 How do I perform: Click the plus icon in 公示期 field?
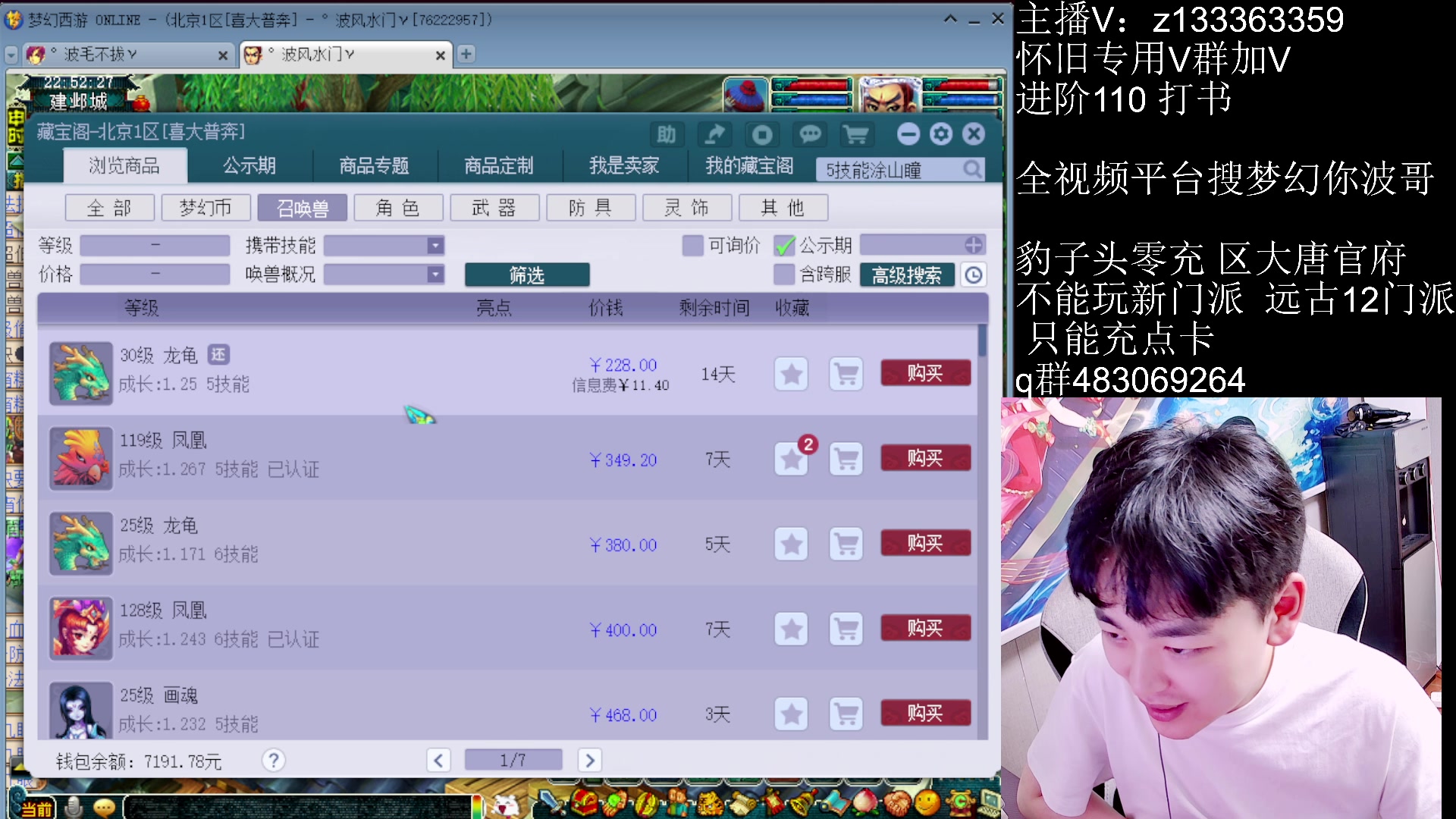point(974,245)
